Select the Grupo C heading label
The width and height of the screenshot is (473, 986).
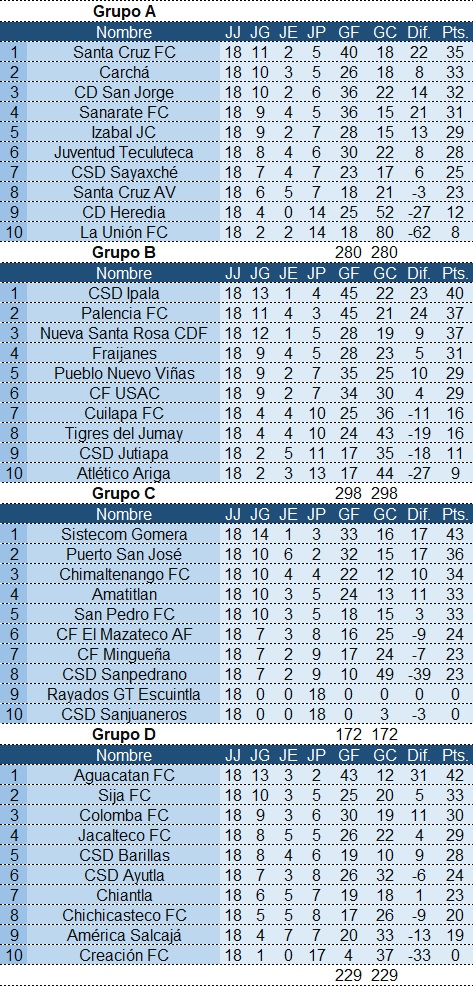coord(124,494)
